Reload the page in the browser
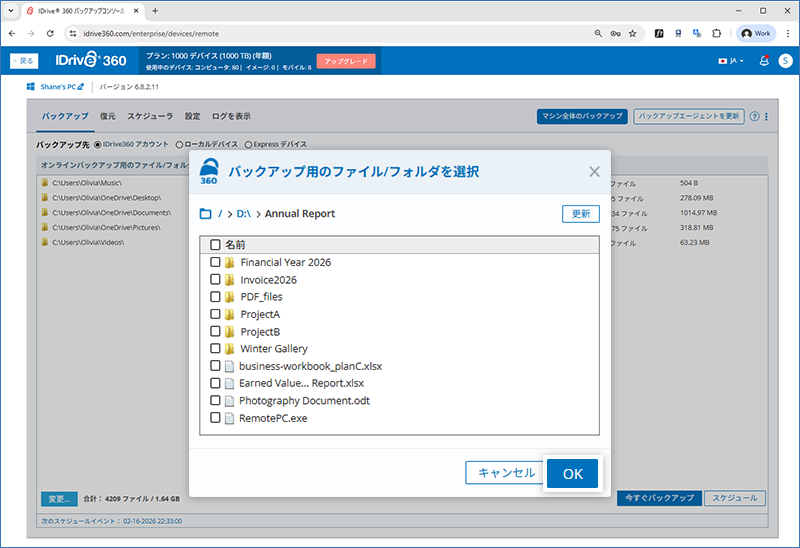 [x=50, y=33]
